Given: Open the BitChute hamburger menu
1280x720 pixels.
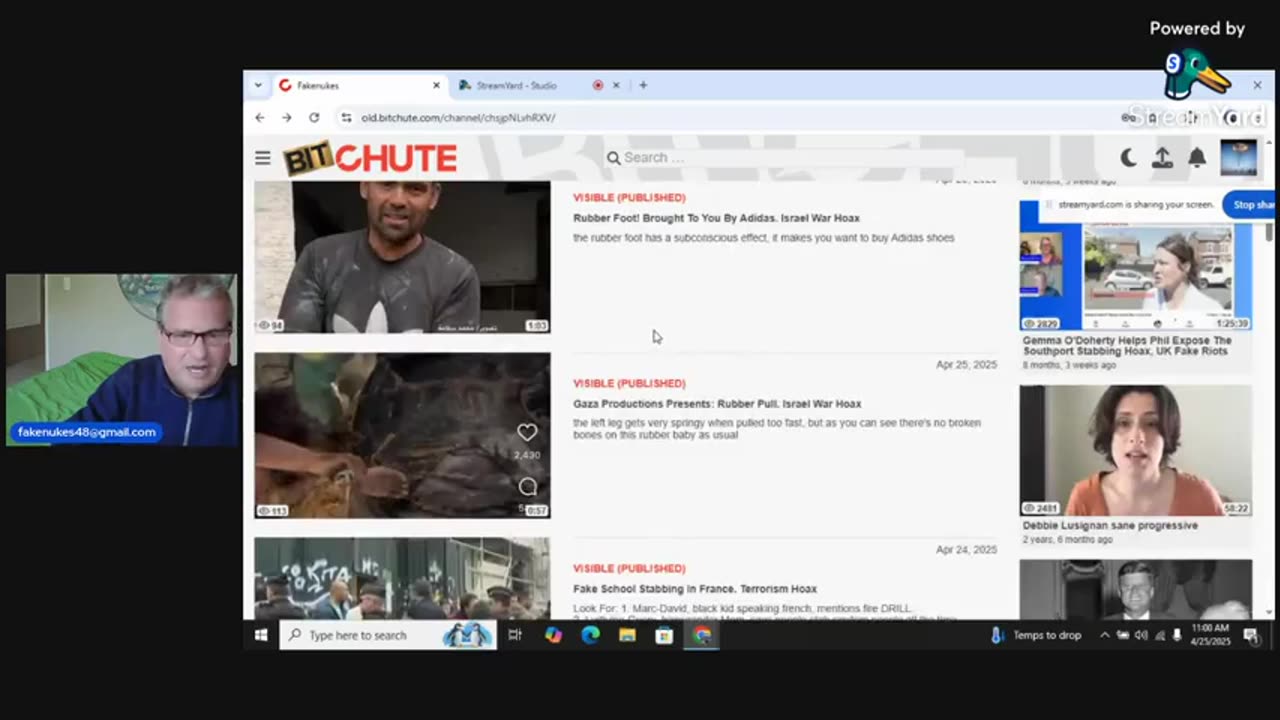Looking at the screenshot, I should [x=262, y=158].
